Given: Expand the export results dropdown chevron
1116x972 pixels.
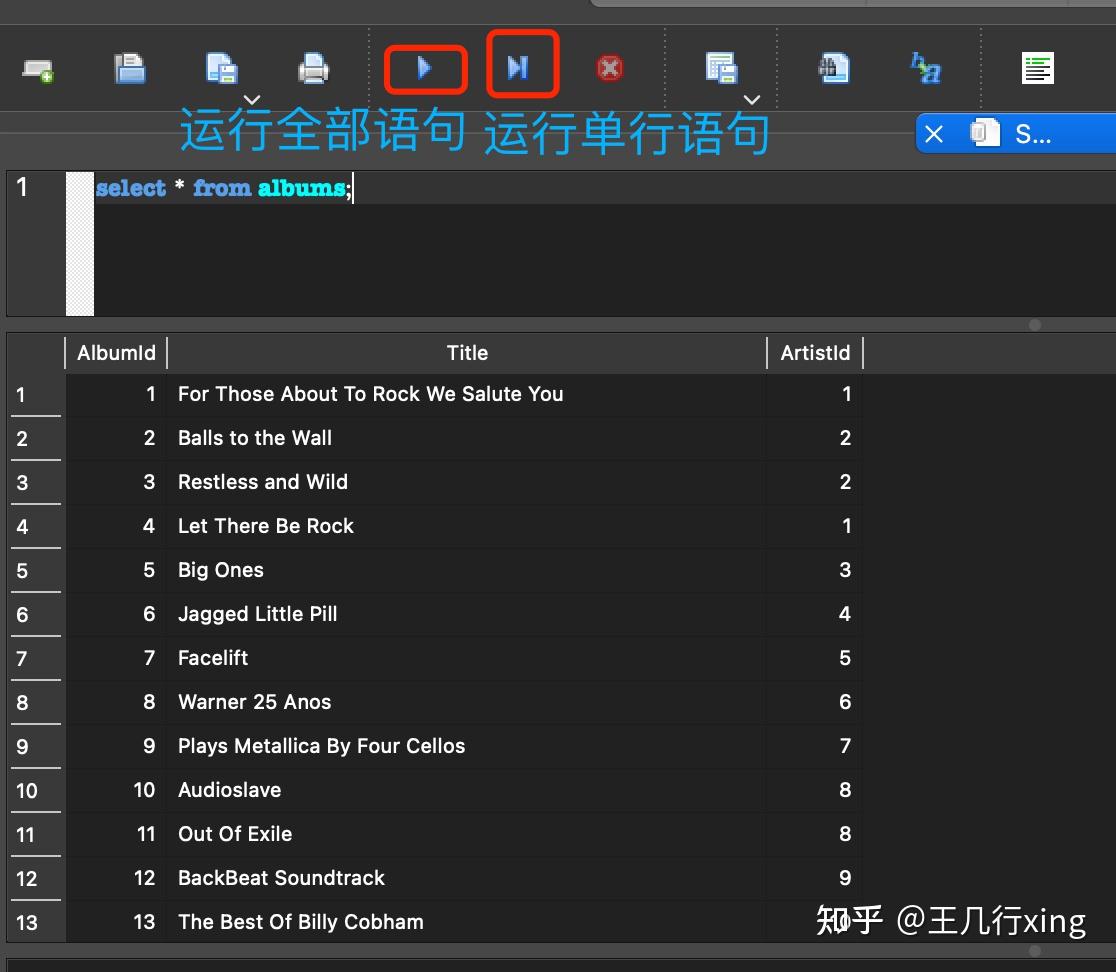Looking at the screenshot, I should coord(751,100).
